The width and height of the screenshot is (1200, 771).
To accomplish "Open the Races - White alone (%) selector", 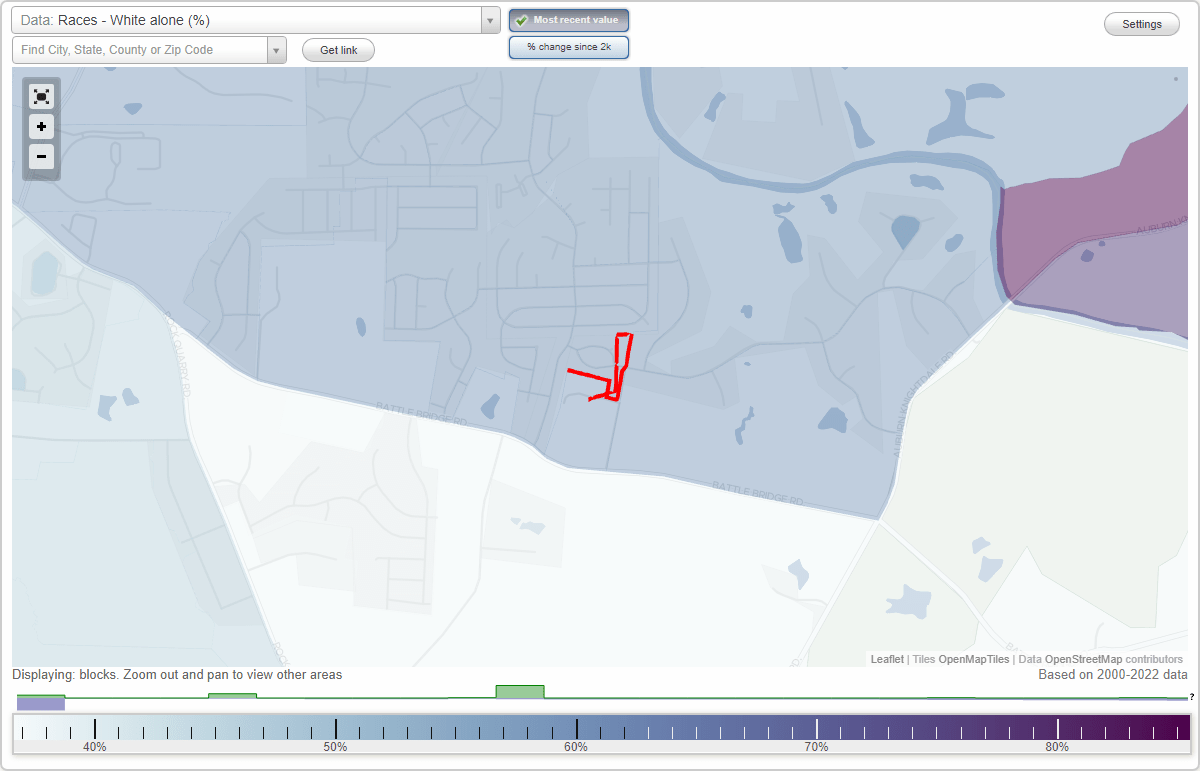I will coord(246,20).
